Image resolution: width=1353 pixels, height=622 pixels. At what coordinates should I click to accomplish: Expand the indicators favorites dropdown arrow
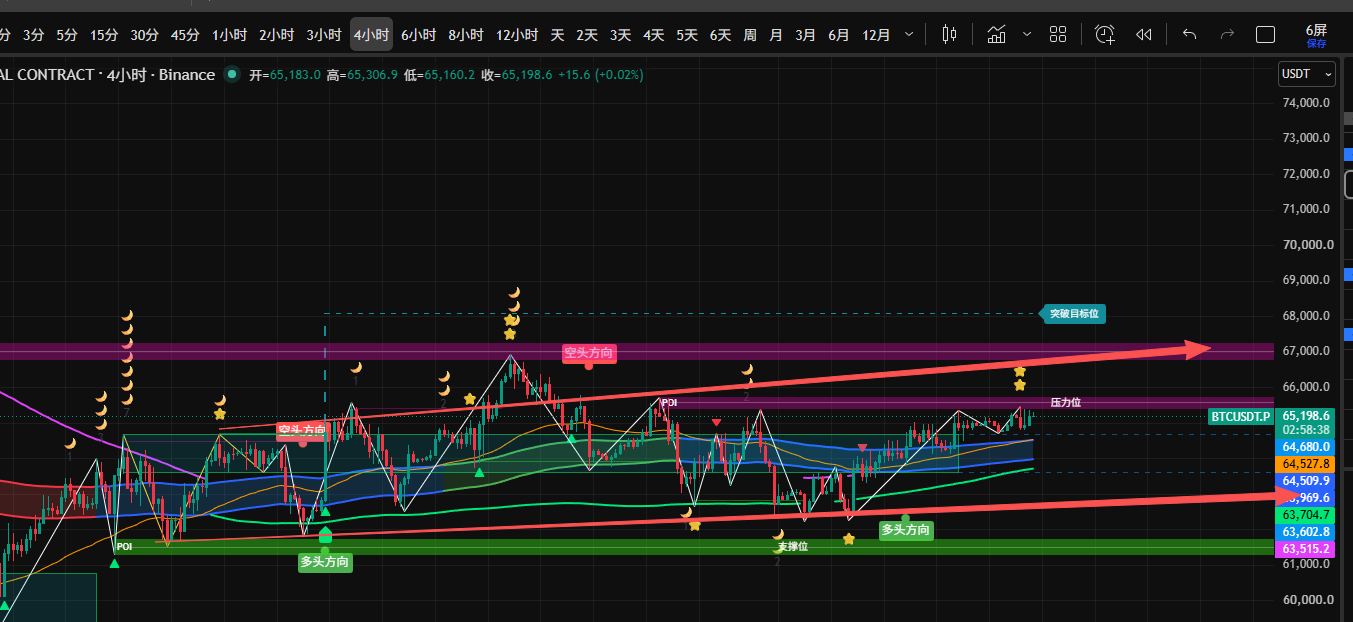(1026, 34)
